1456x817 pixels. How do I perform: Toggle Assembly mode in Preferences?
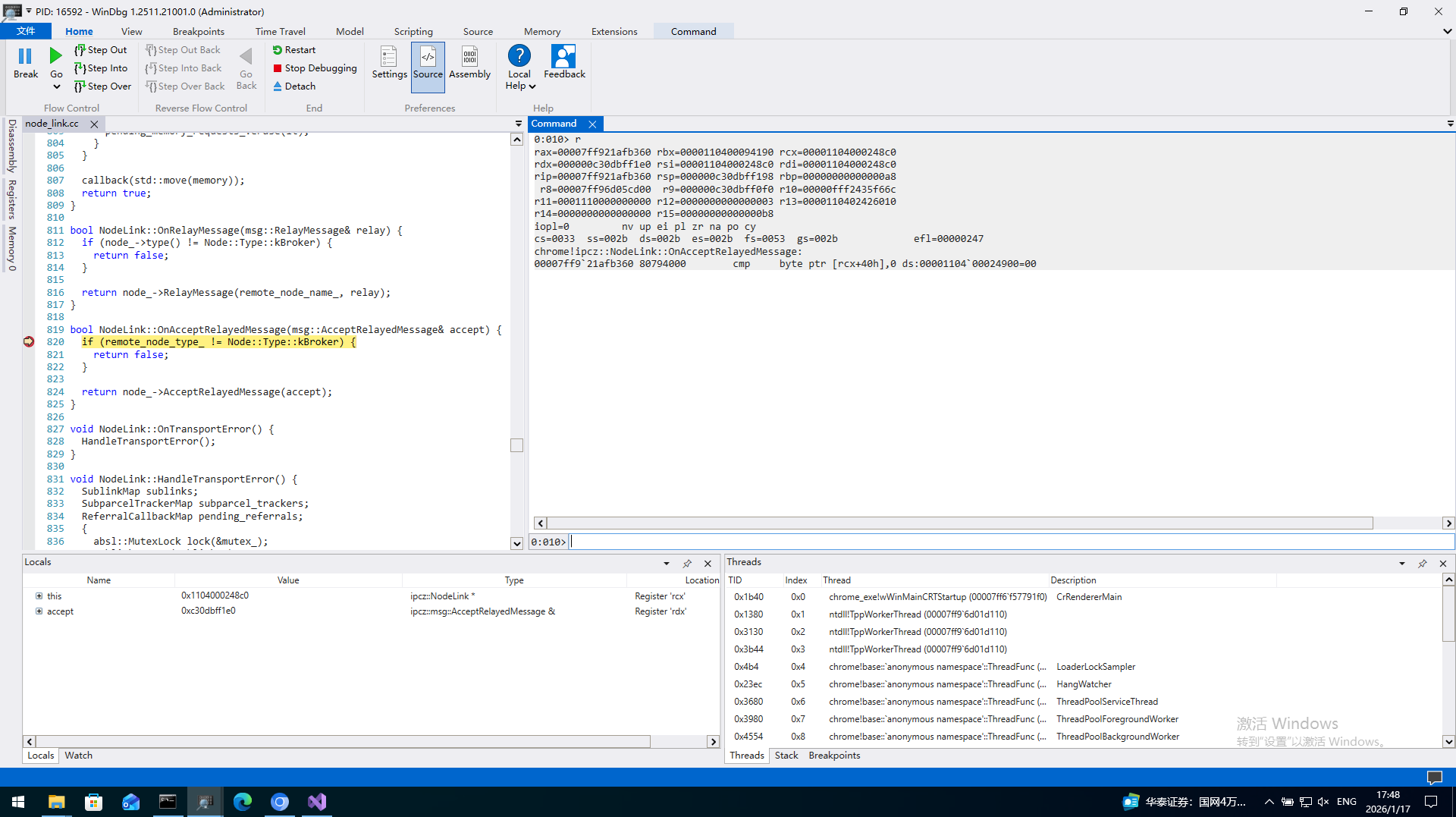pyautogui.click(x=469, y=62)
